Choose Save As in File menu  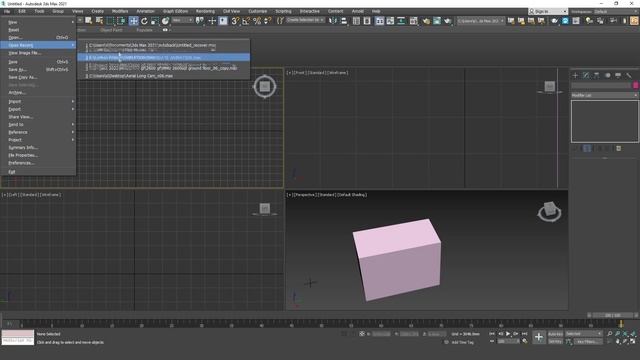[x=38, y=70]
